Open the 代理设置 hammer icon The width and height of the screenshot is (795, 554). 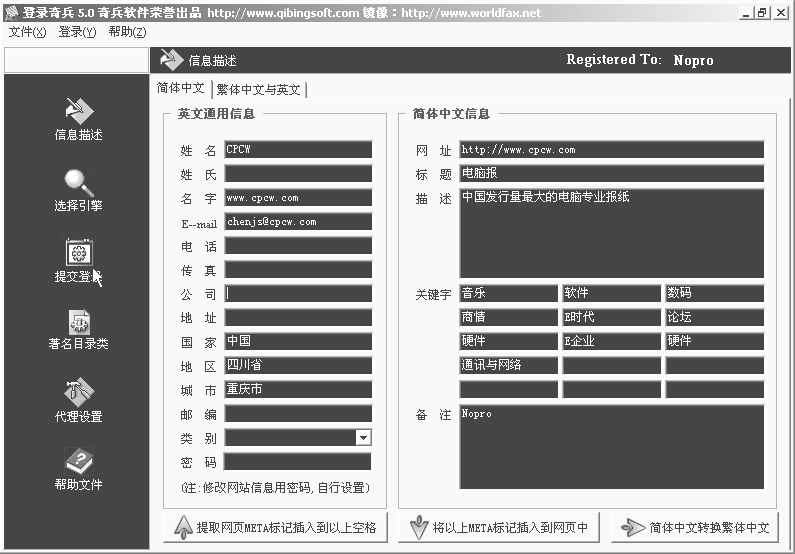pyautogui.click(x=79, y=392)
